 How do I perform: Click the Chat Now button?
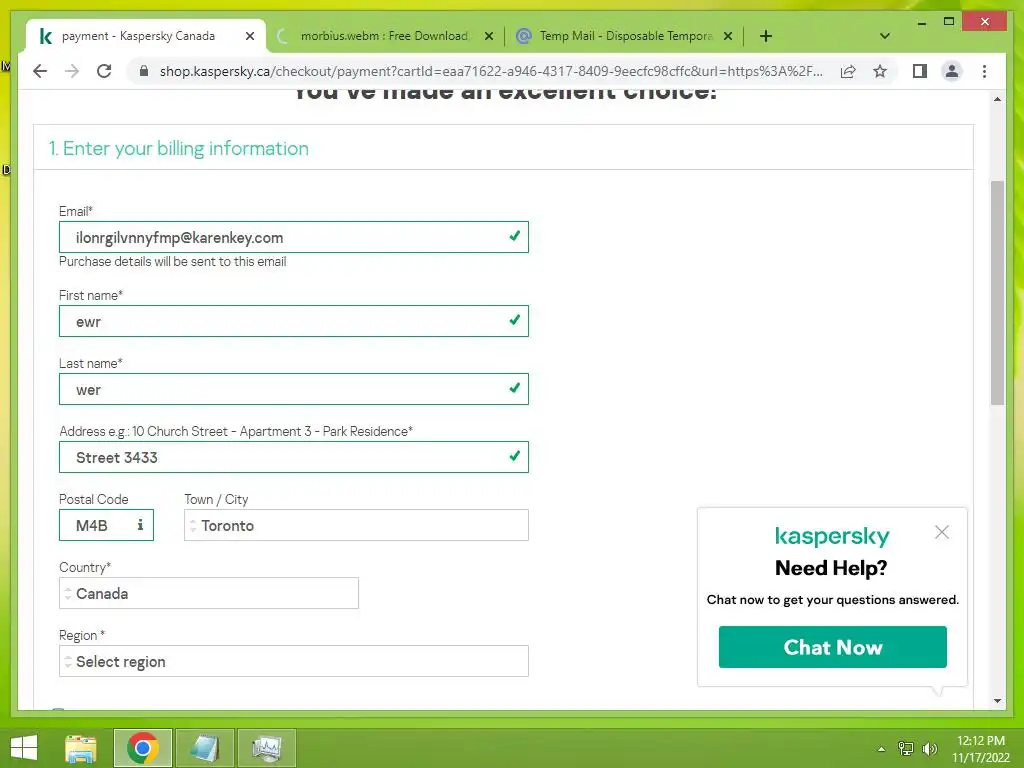tap(833, 647)
